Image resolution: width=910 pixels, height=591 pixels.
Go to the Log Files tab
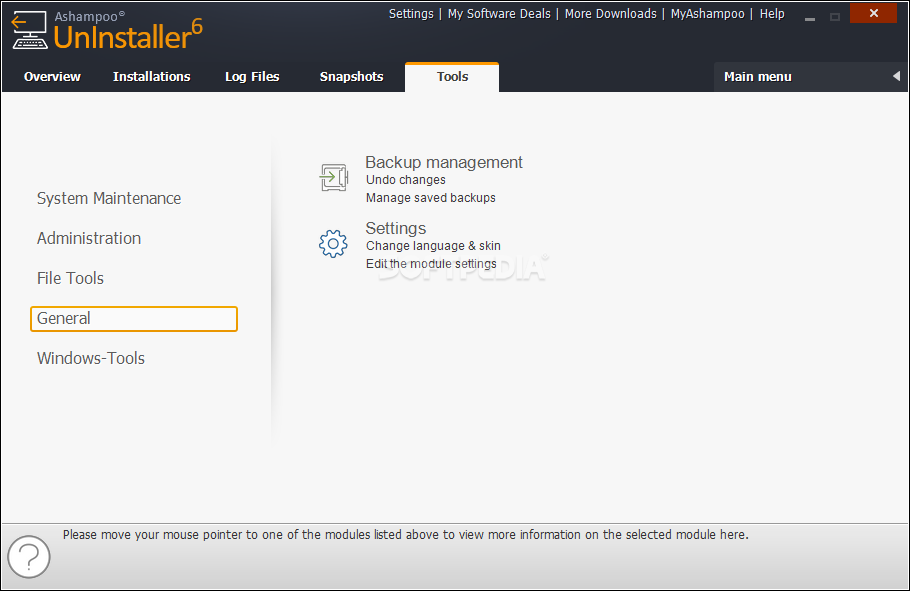click(x=252, y=77)
